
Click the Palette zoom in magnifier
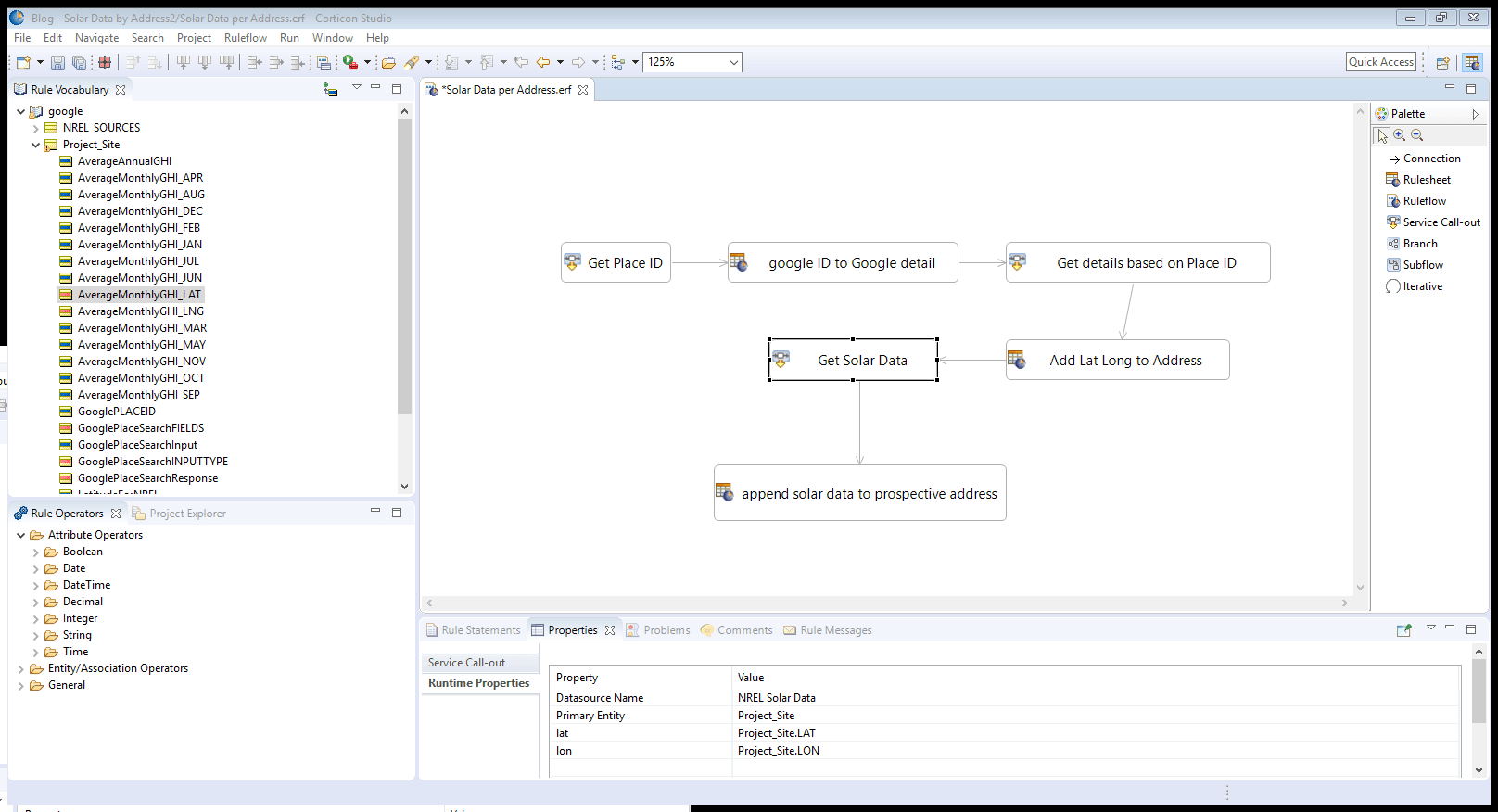[x=1400, y=135]
